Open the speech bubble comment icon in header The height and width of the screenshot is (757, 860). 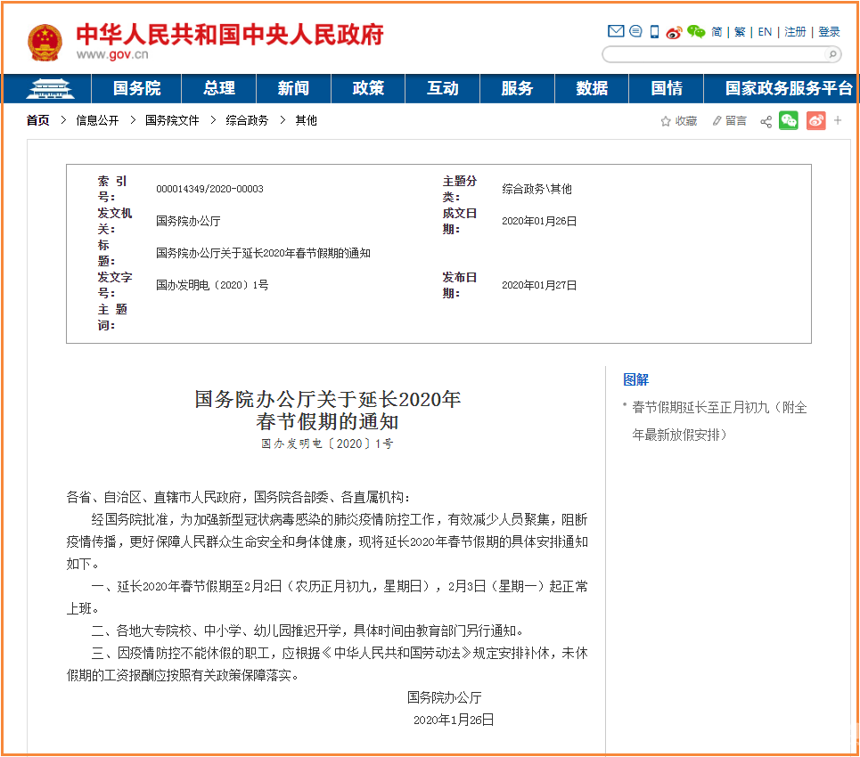pyautogui.click(x=635, y=32)
